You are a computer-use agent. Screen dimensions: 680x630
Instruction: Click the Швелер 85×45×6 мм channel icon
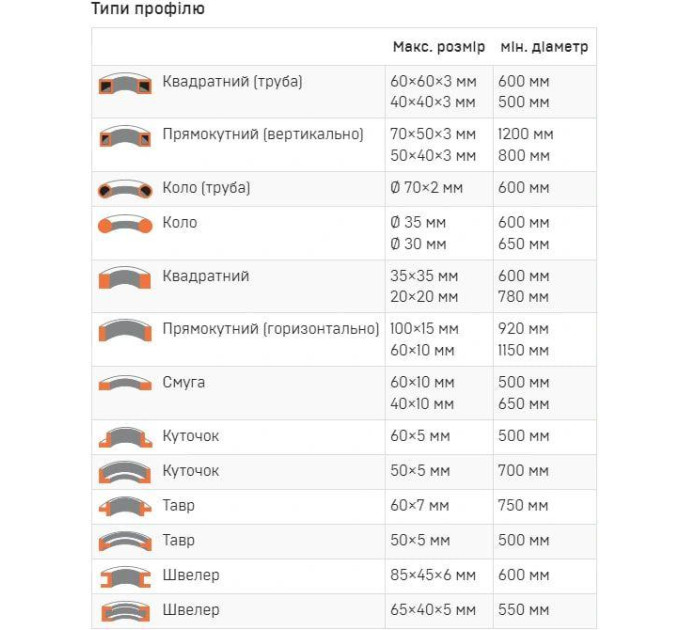[x=125, y=577]
